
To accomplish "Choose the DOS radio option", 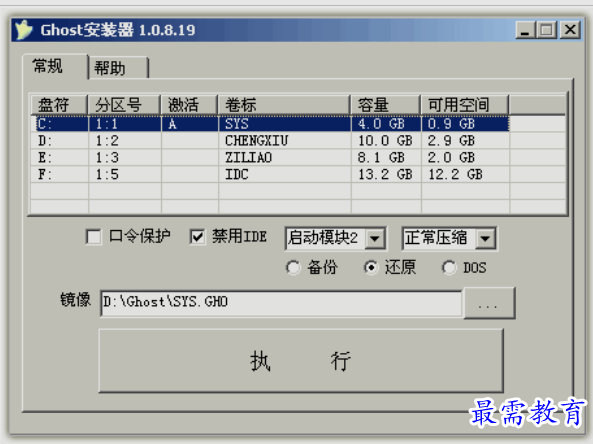I will 449,268.
